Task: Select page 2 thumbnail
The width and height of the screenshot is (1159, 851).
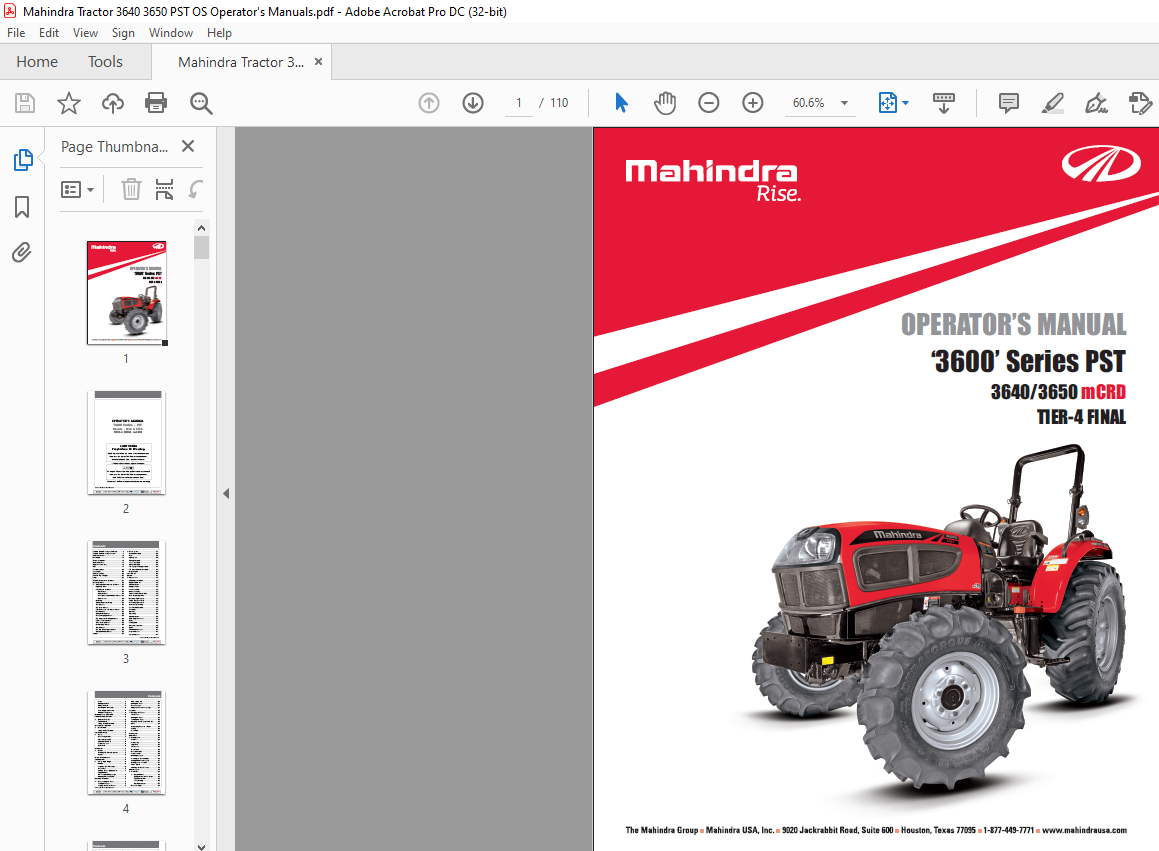Action: (x=126, y=443)
